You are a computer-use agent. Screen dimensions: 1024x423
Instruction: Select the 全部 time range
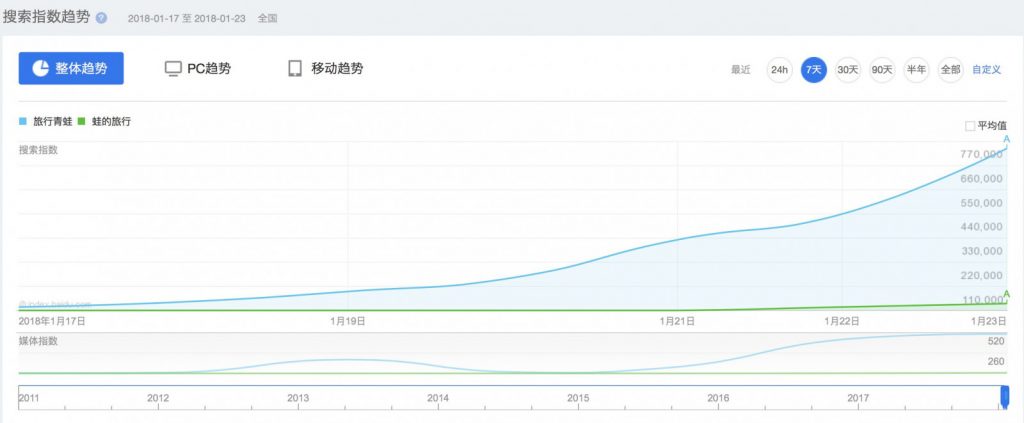point(950,70)
